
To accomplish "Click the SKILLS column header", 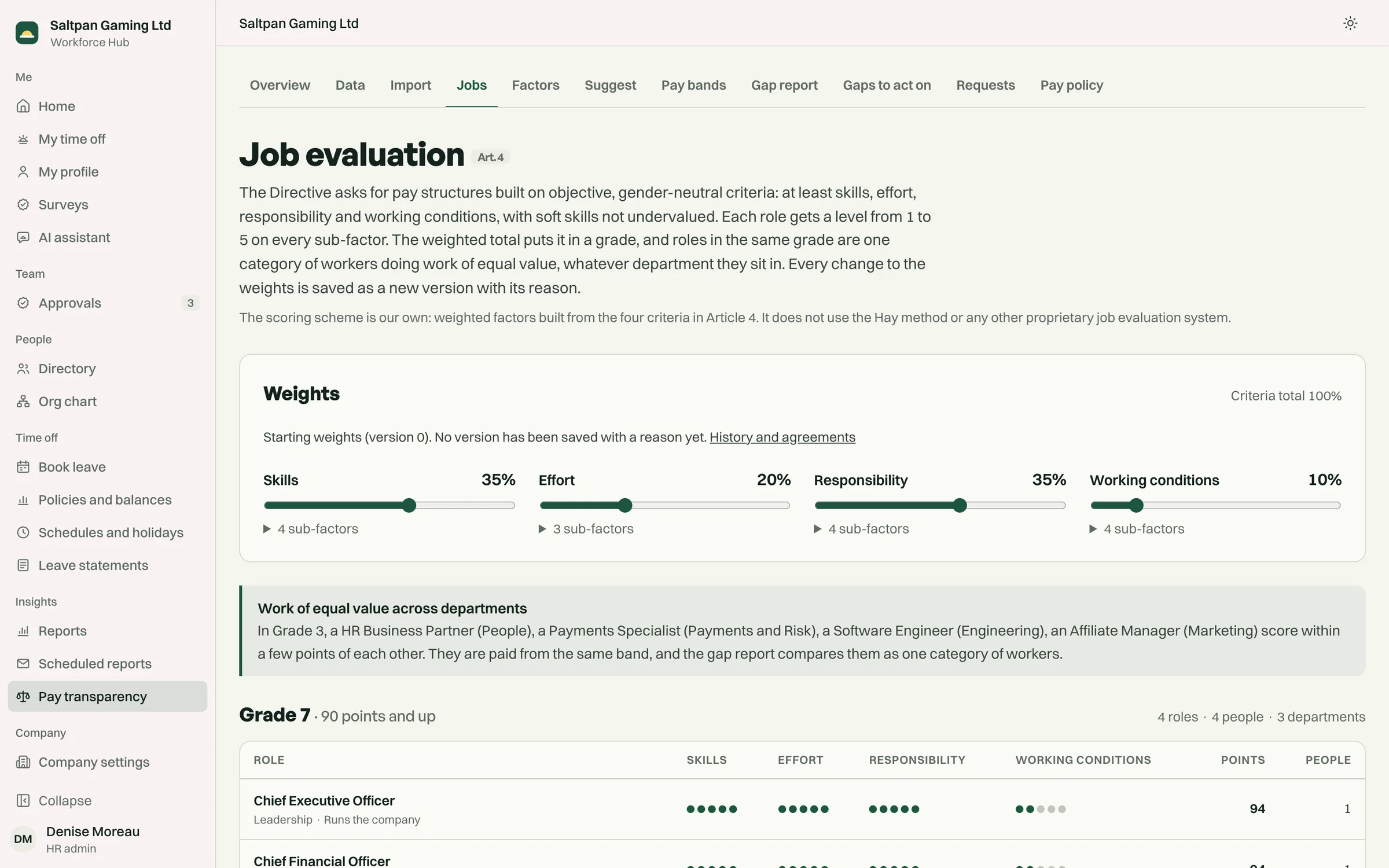I will (707, 760).
